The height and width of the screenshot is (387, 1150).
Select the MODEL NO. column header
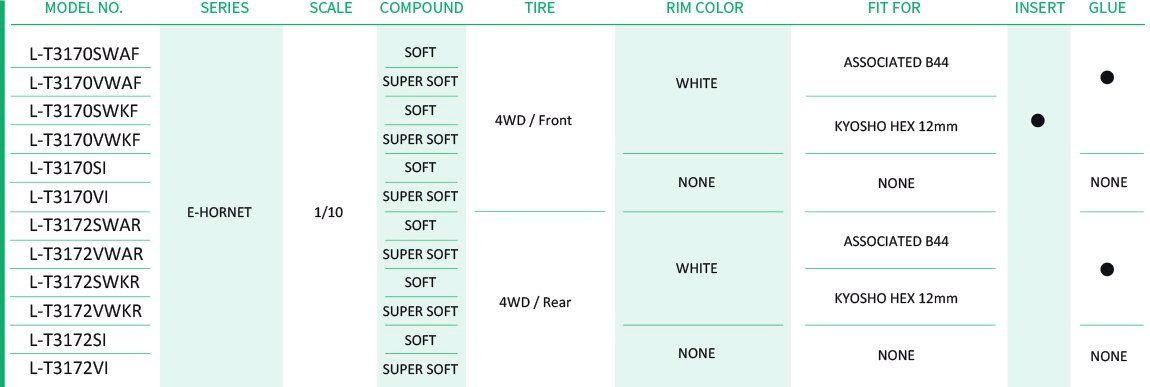[84, 9]
